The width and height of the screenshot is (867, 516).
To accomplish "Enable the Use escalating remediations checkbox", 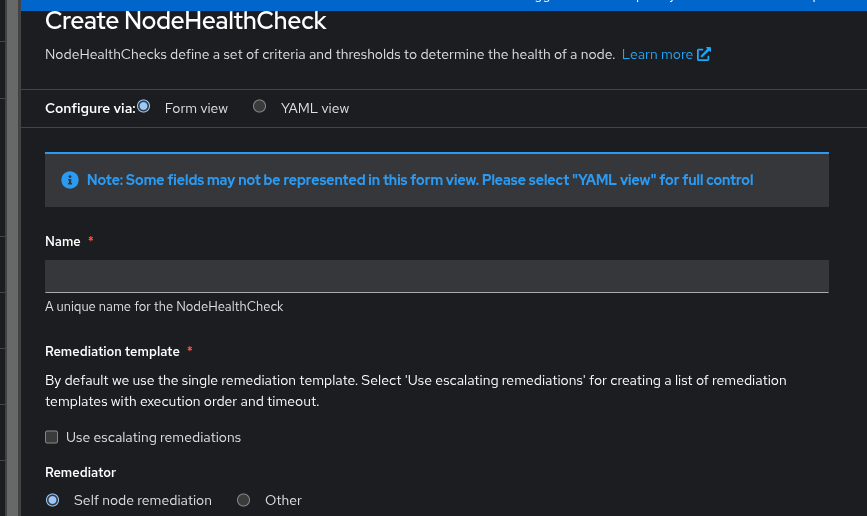I will (x=52, y=437).
